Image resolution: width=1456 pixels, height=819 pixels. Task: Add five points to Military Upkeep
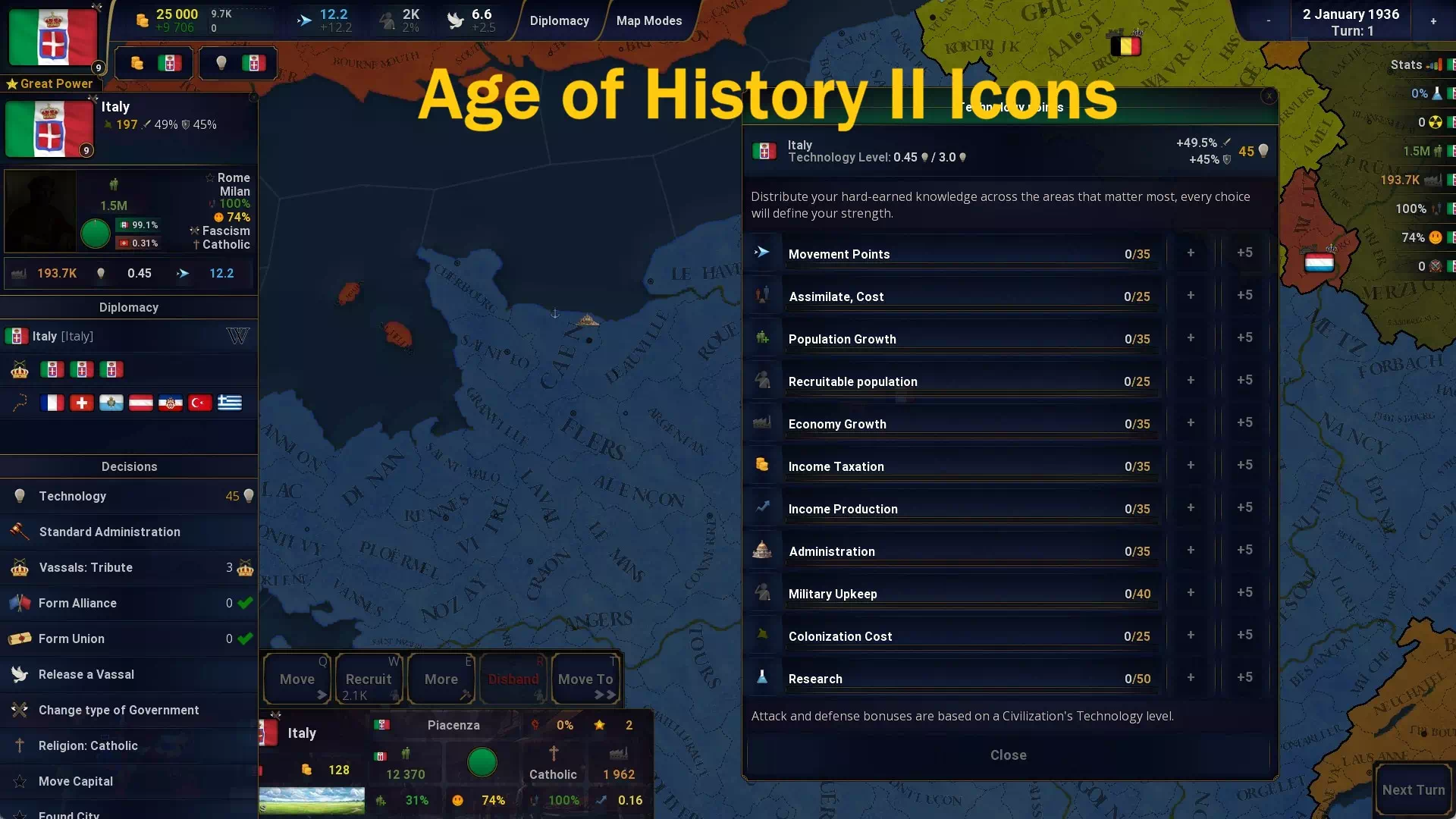tap(1244, 592)
